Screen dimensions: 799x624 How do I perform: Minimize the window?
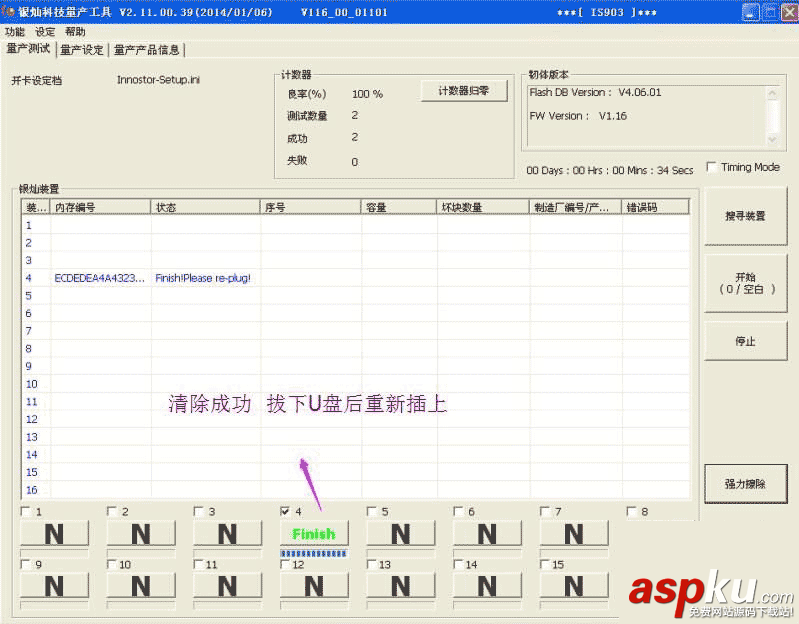coord(750,12)
